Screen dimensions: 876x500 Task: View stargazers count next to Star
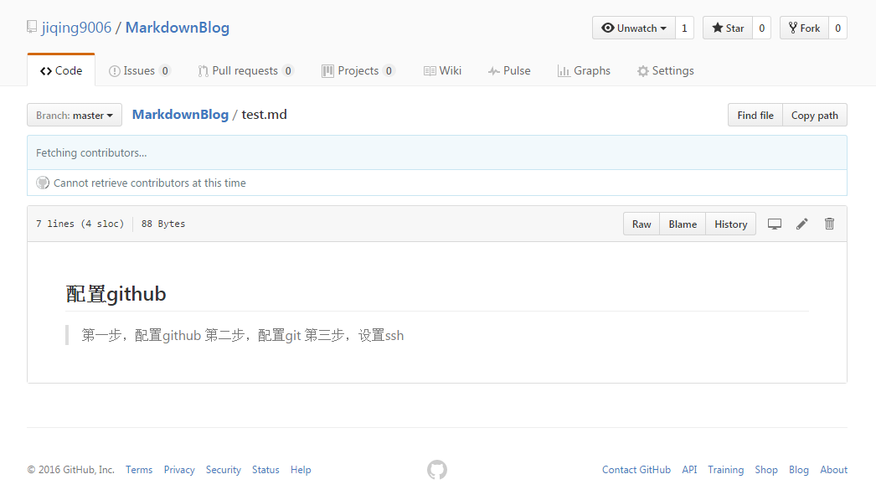pos(761,28)
